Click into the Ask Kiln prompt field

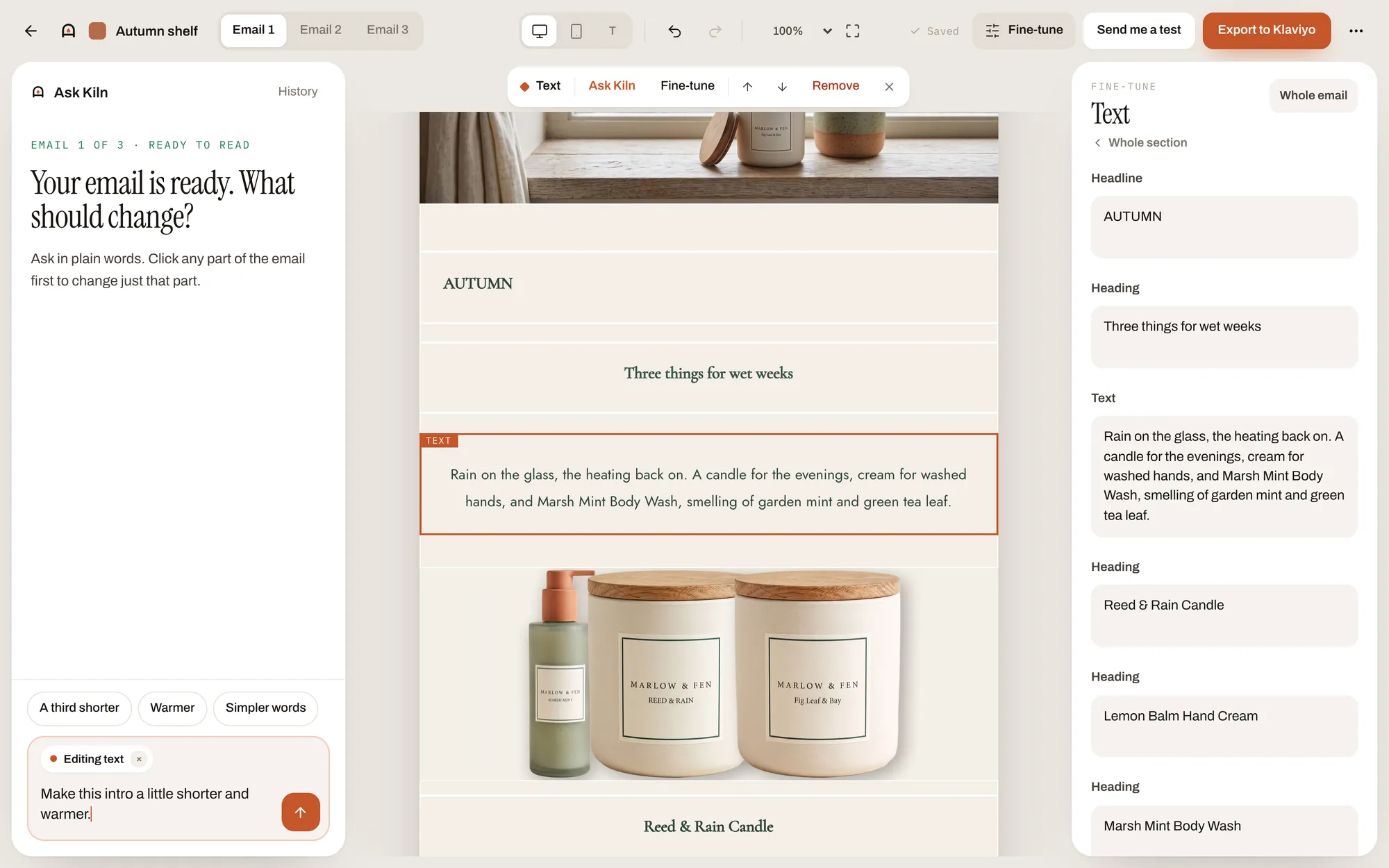(x=156, y=803)
